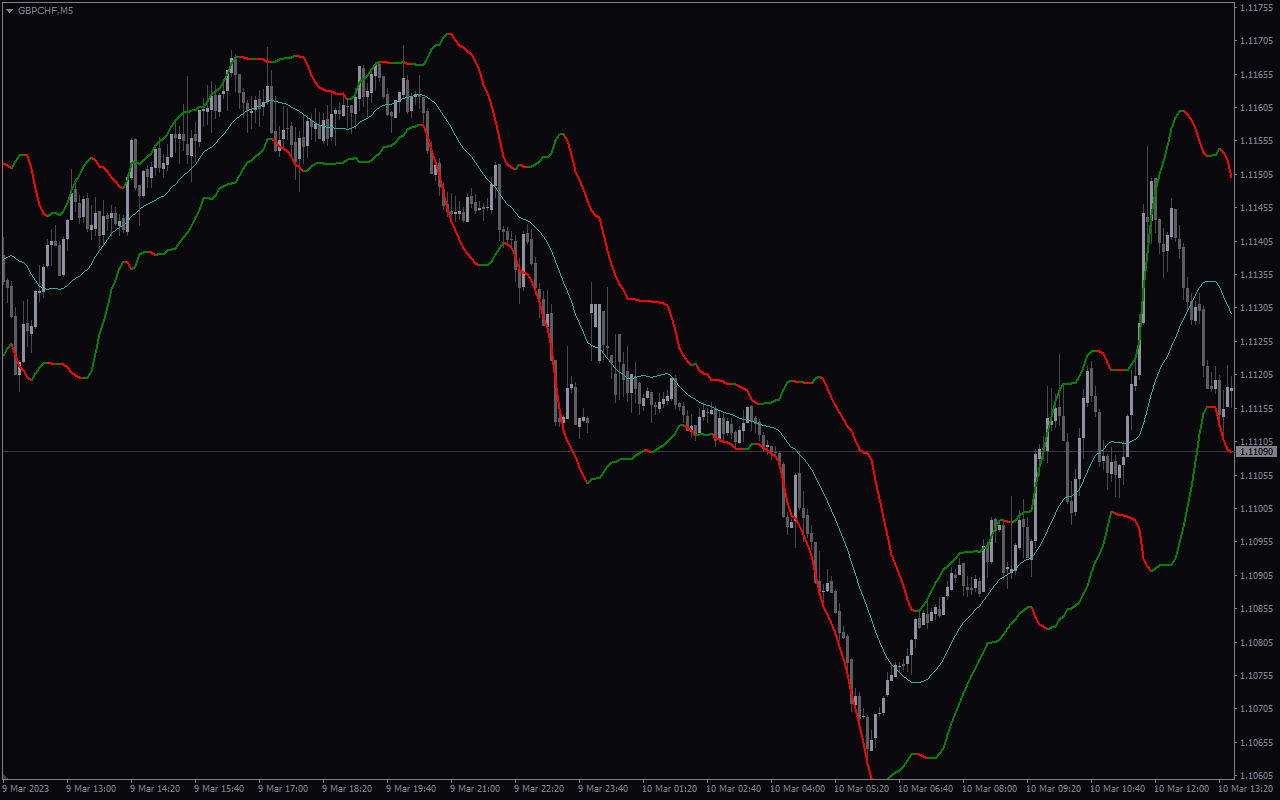This screenshot has width=1280, height=800.
Task: Click price level 1.11155 on the axis
Action: [x=1256, y=408]
